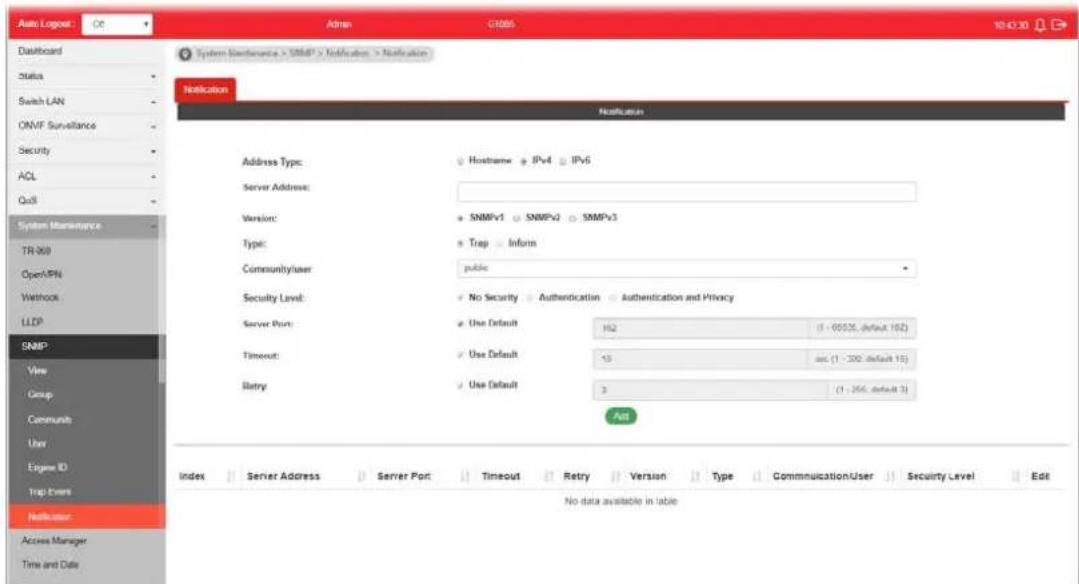Choose SNMPv3 version
Screen dimensions: 1079x584
[x=573, y=218]
